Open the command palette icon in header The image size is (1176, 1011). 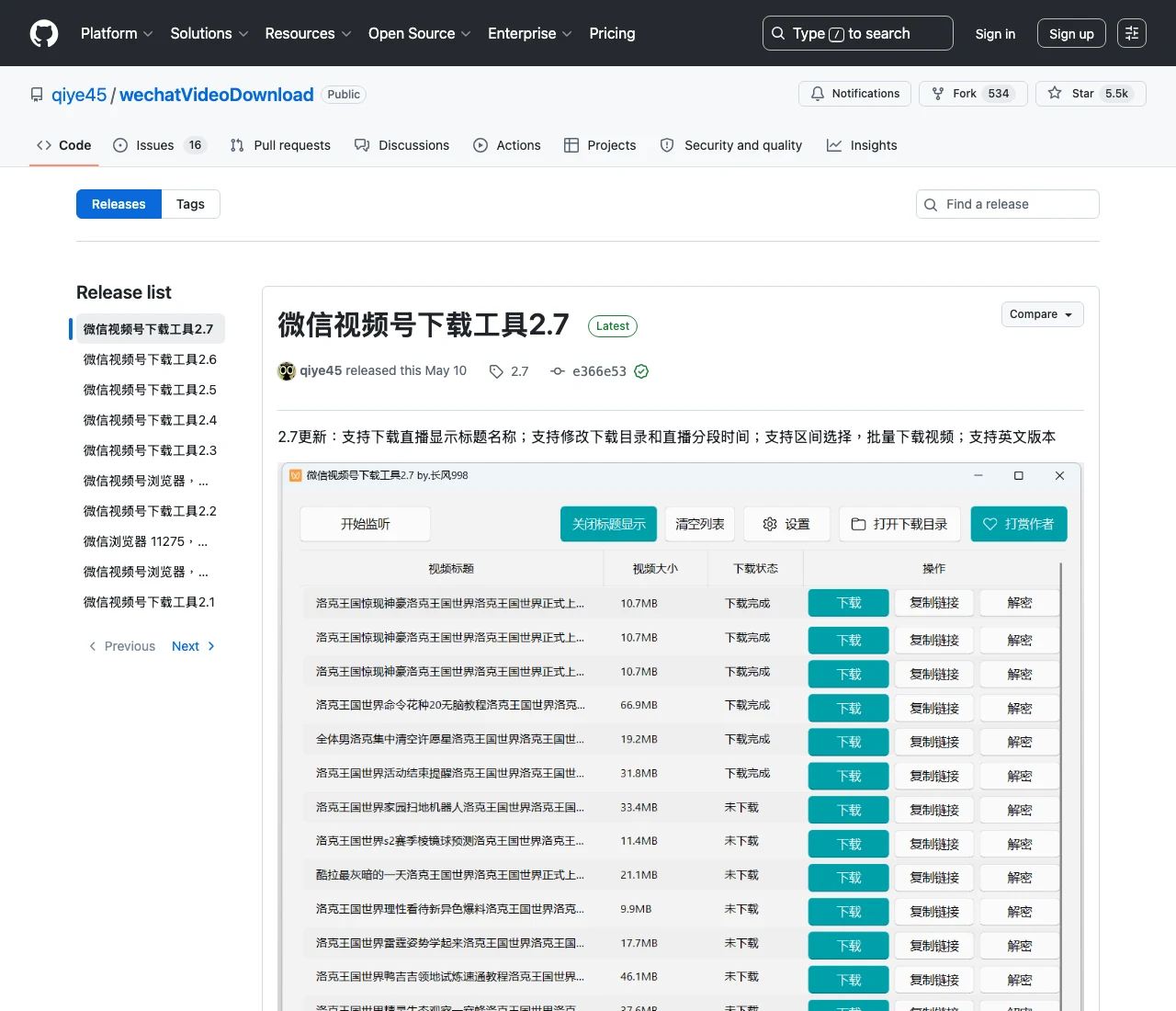pos(1132,33)
